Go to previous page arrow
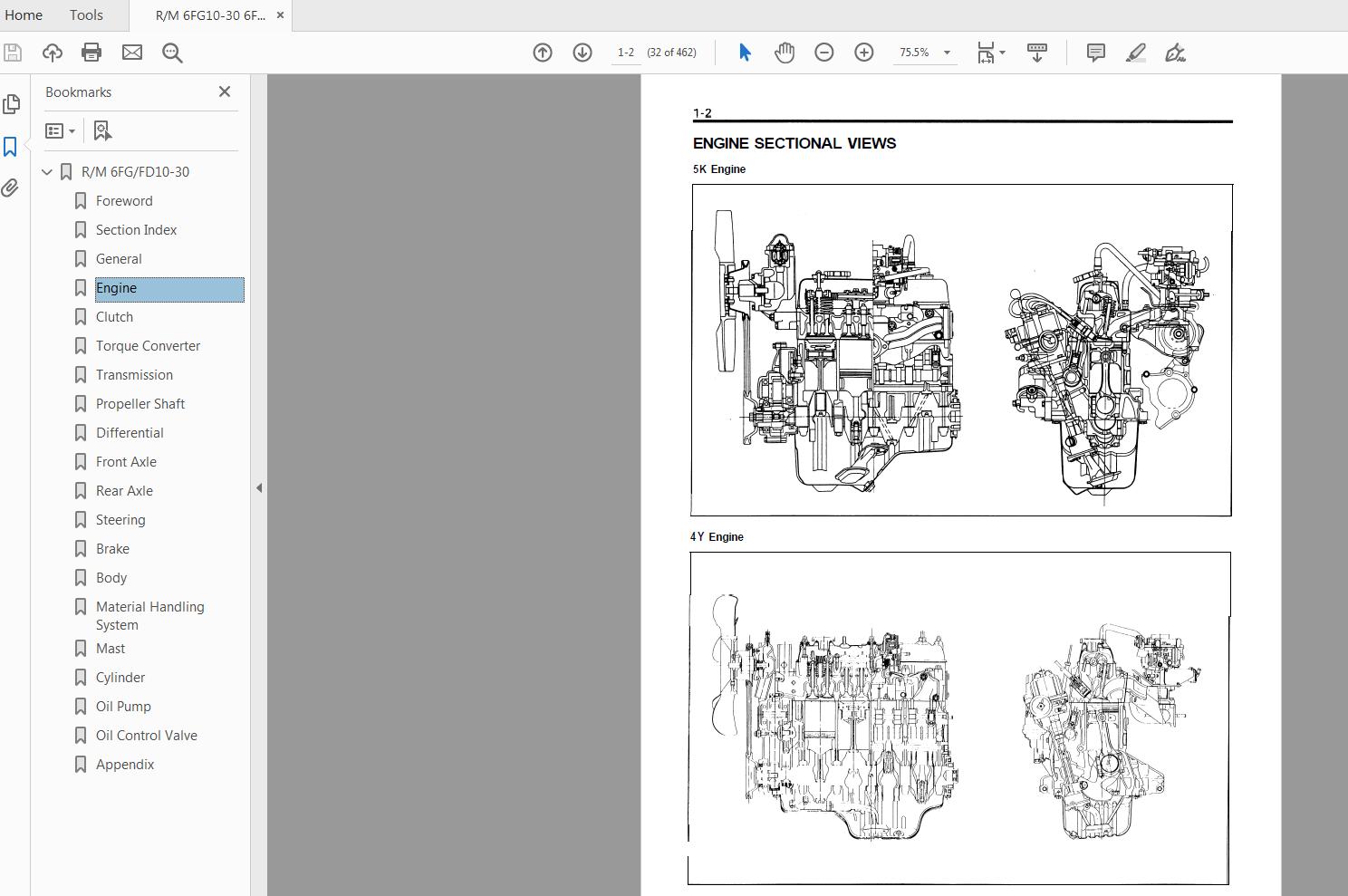Image resolution: width=1348 pixels, height=896 pixels. [x=543, y=53]
